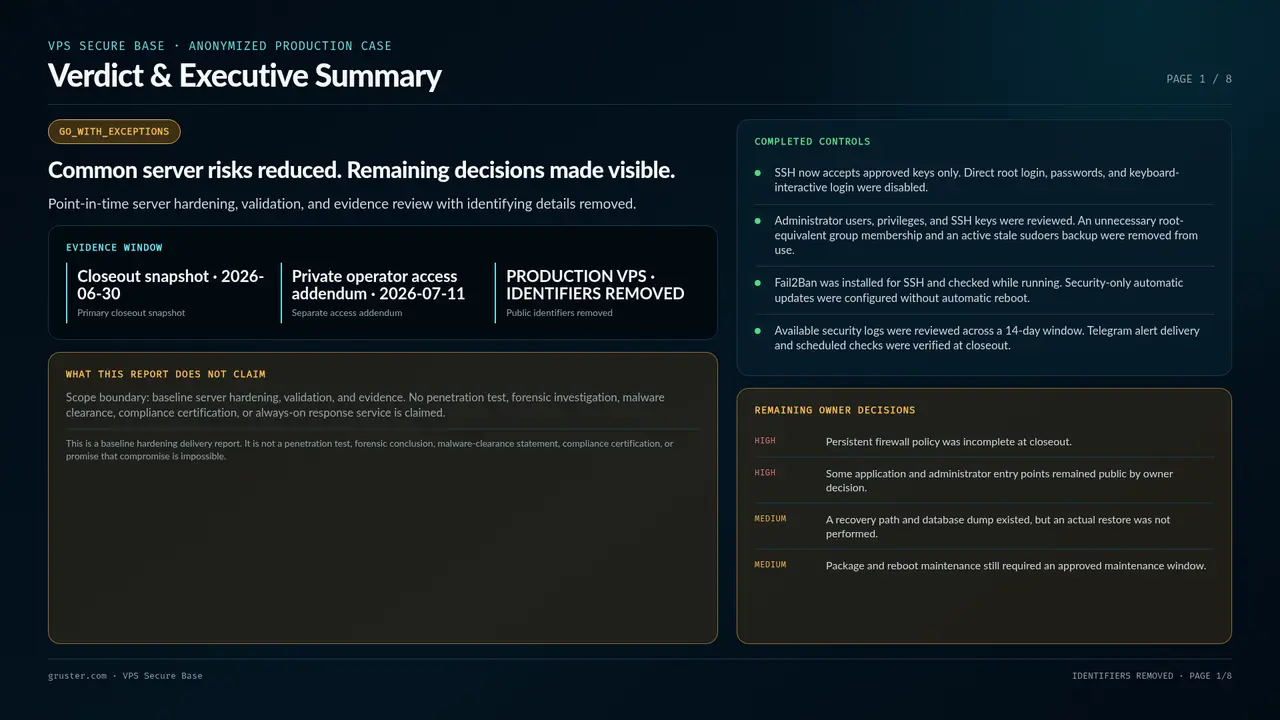Click the green bullet beside the security logs item
This screenshot has height=720, width=1280.
(x=758, y=331)
